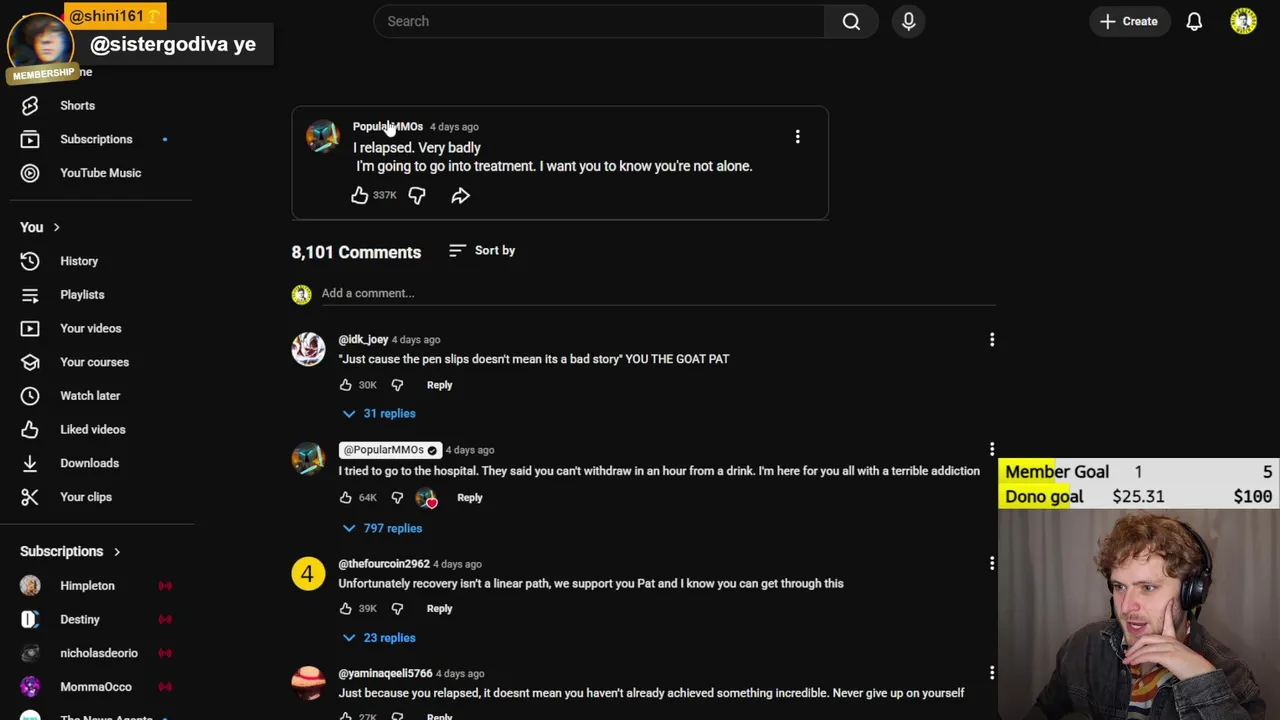Reply to @thefourcoin2962's comment
The height and width of the screenshot is (720, 1280).
pyautogui.click(x=439, y=608)
